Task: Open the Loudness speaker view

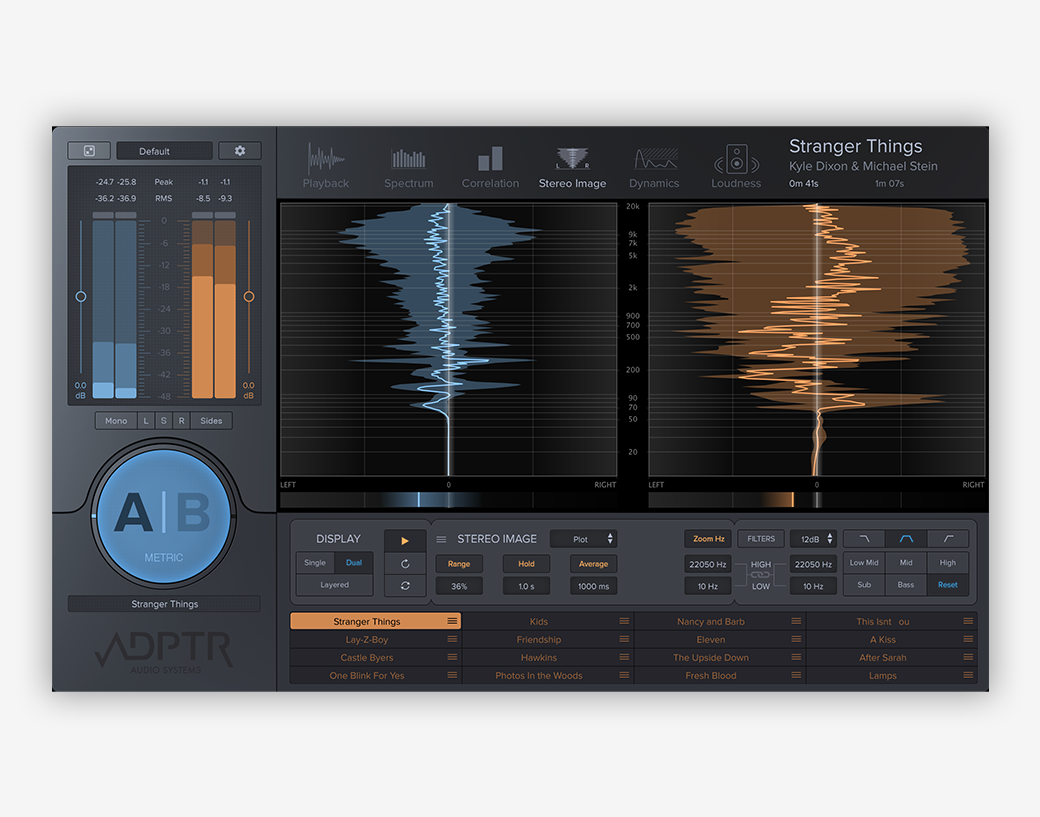Action: coord(736,166)
